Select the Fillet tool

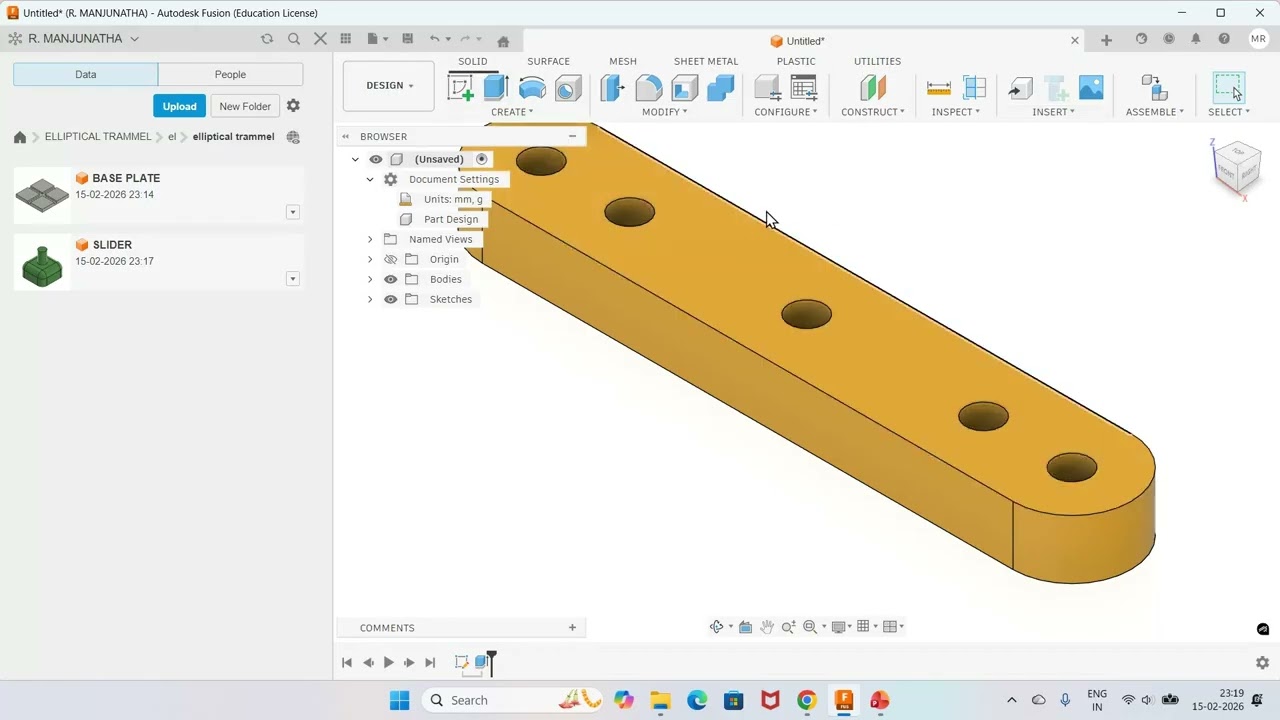pyautogui.click(x=648, y=88)
